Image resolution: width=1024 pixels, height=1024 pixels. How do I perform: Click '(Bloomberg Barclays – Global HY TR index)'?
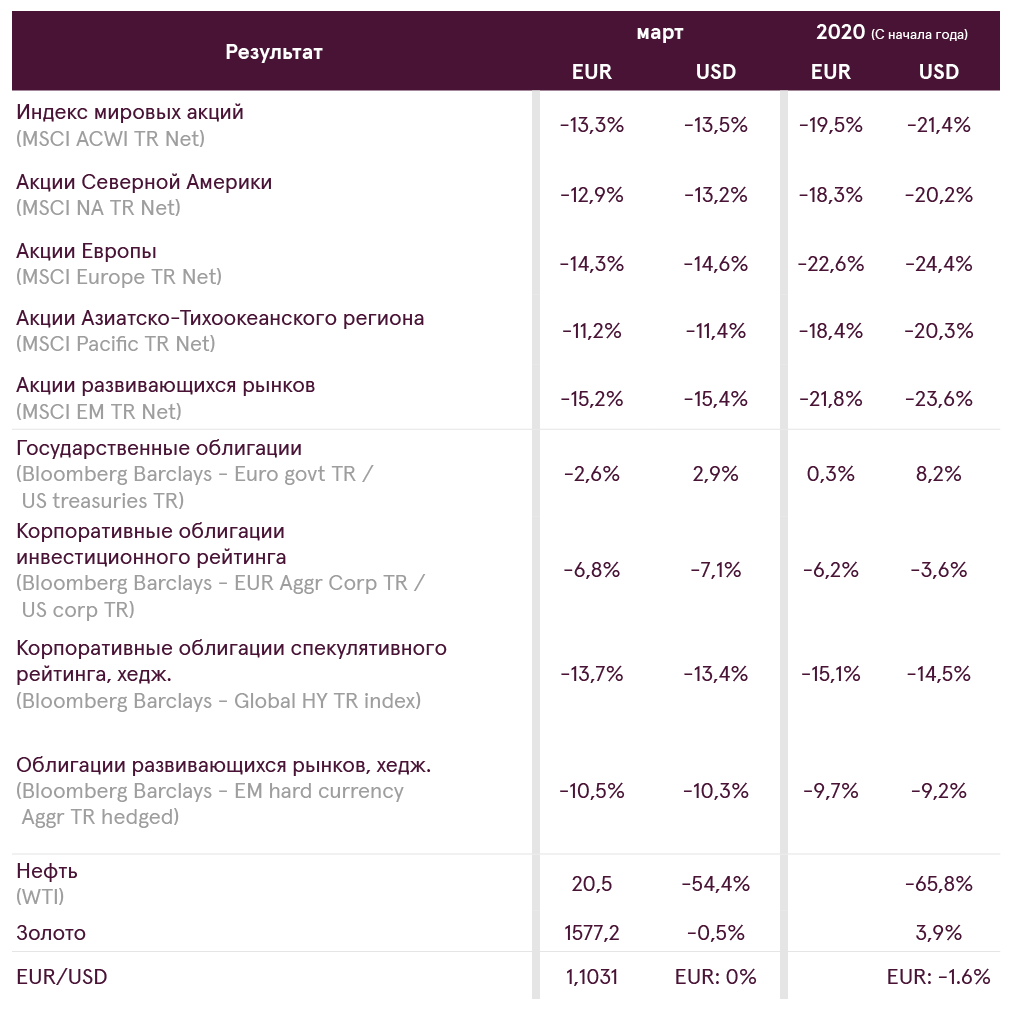pyautogui.click(x=218, y=701)
